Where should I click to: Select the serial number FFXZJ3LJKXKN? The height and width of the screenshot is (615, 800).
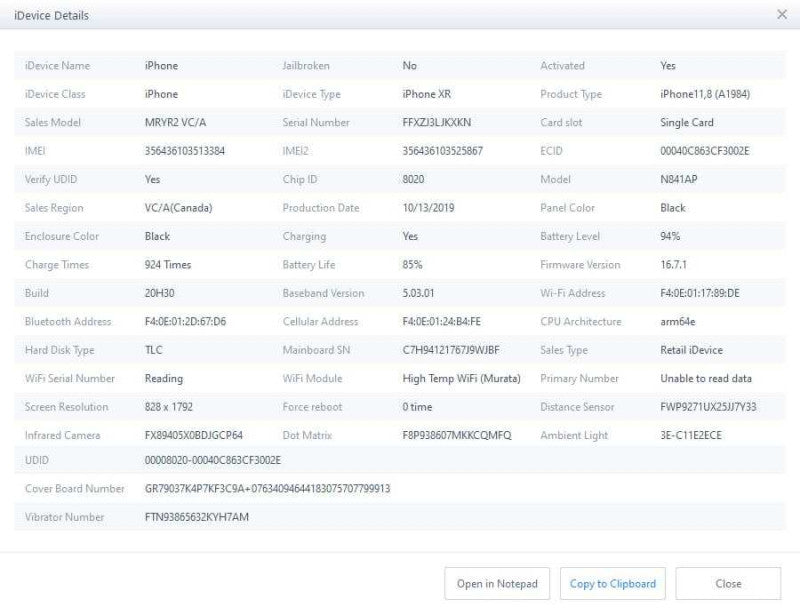(x=436, y=122)
